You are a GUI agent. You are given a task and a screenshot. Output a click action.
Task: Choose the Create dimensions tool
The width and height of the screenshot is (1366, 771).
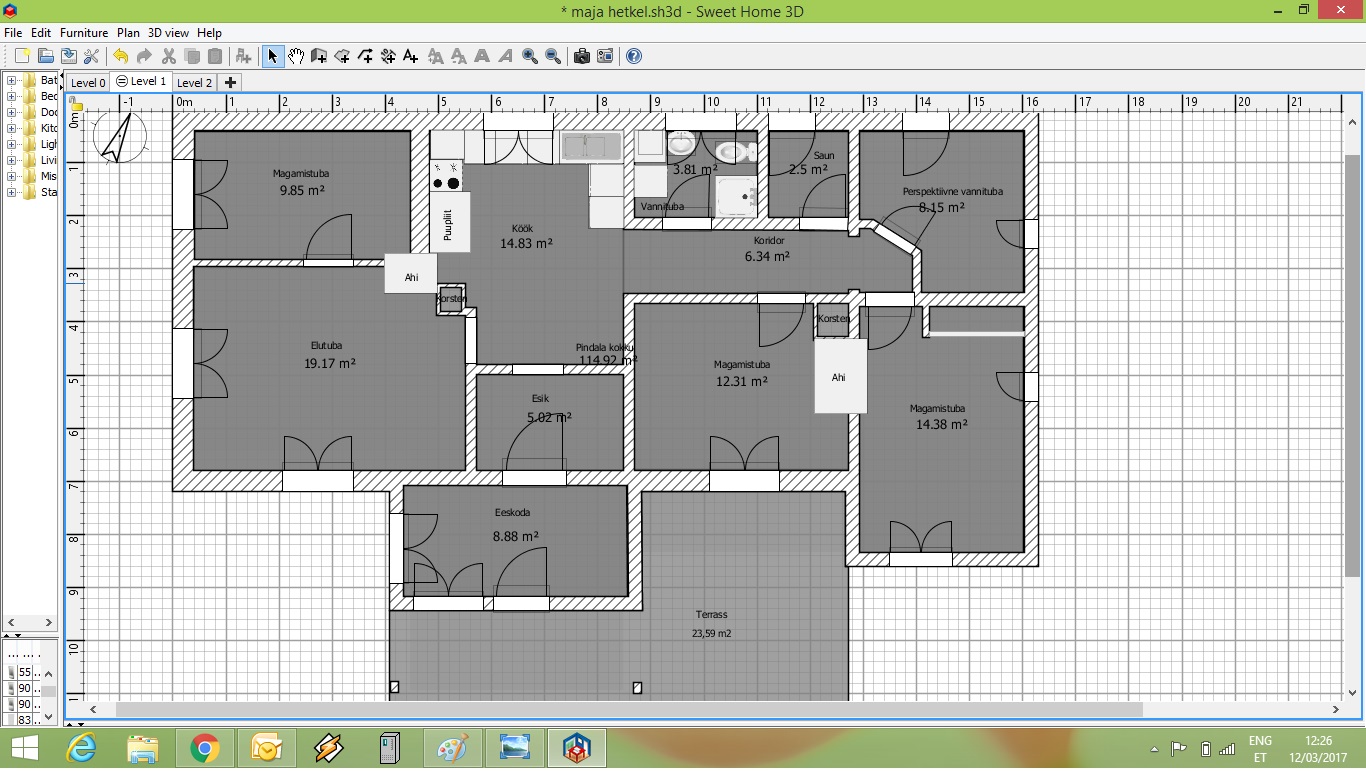388,56
